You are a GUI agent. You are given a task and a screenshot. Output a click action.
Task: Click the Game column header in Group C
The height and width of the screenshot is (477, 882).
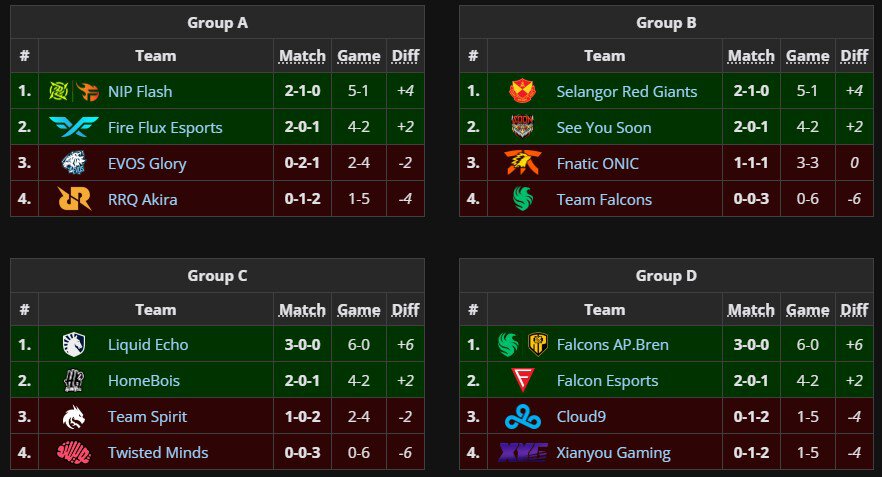tap(359, 309)
